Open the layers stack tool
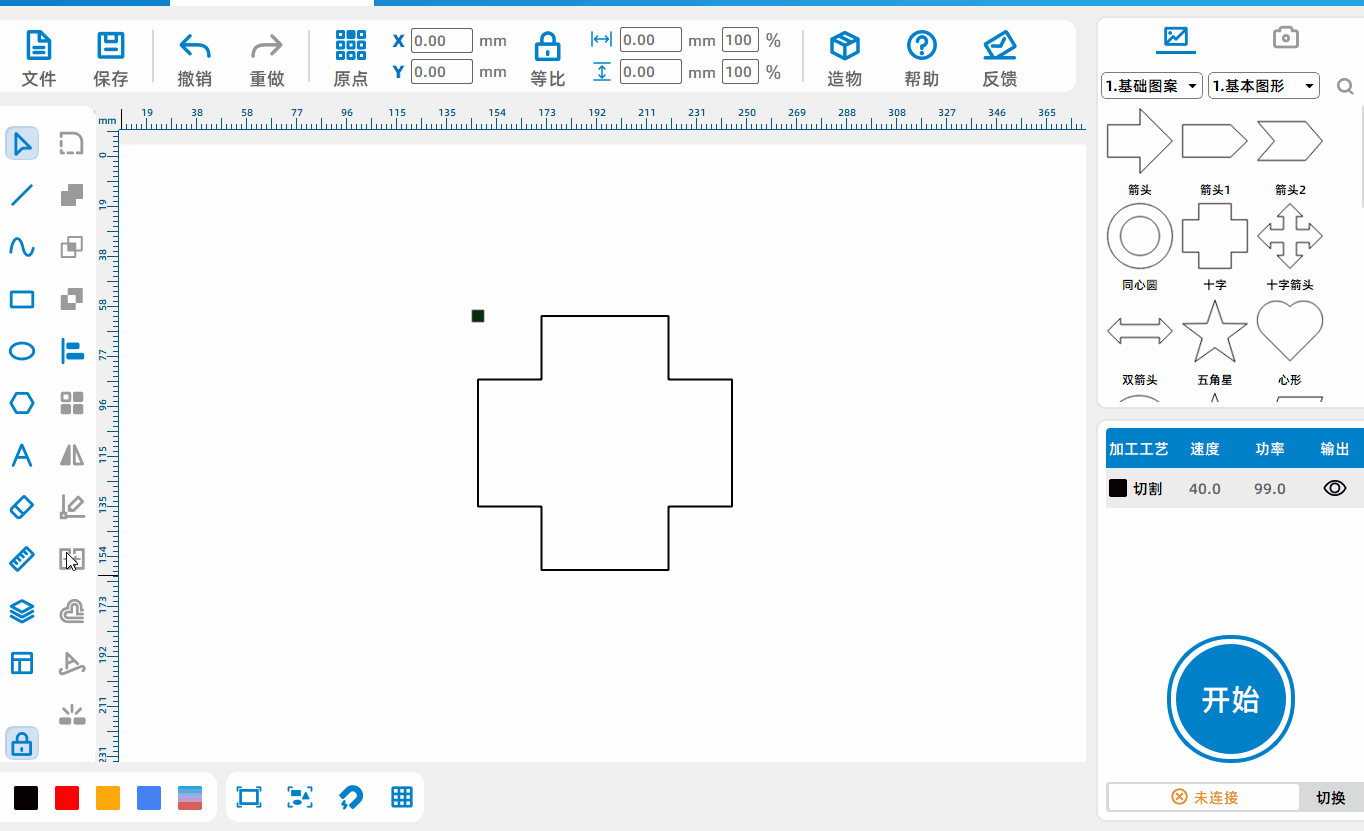1364x831 pixels. pyautogui.click(x=22, y=611)
